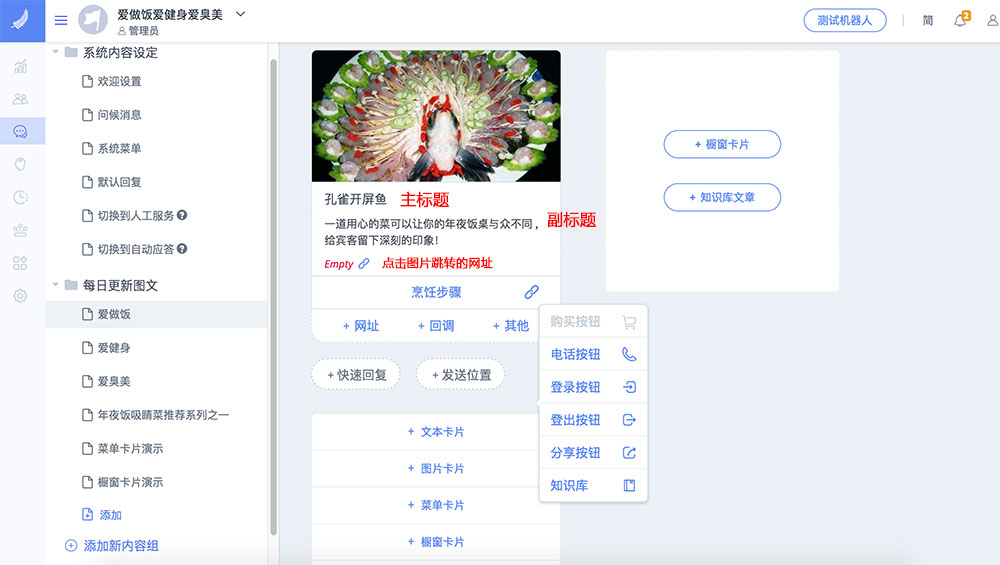Click the 烹饪步骤 card button
Image resolution: width=1000 pixels, height=565 pixels.
436,292
